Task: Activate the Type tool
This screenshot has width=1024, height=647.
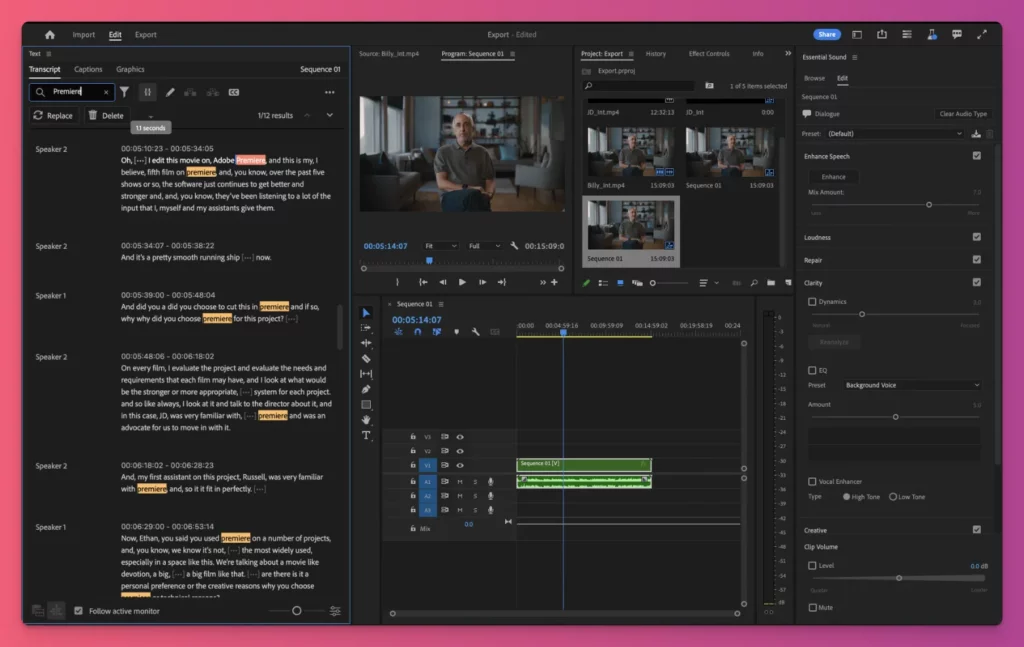Action: (x=366, y=435)
